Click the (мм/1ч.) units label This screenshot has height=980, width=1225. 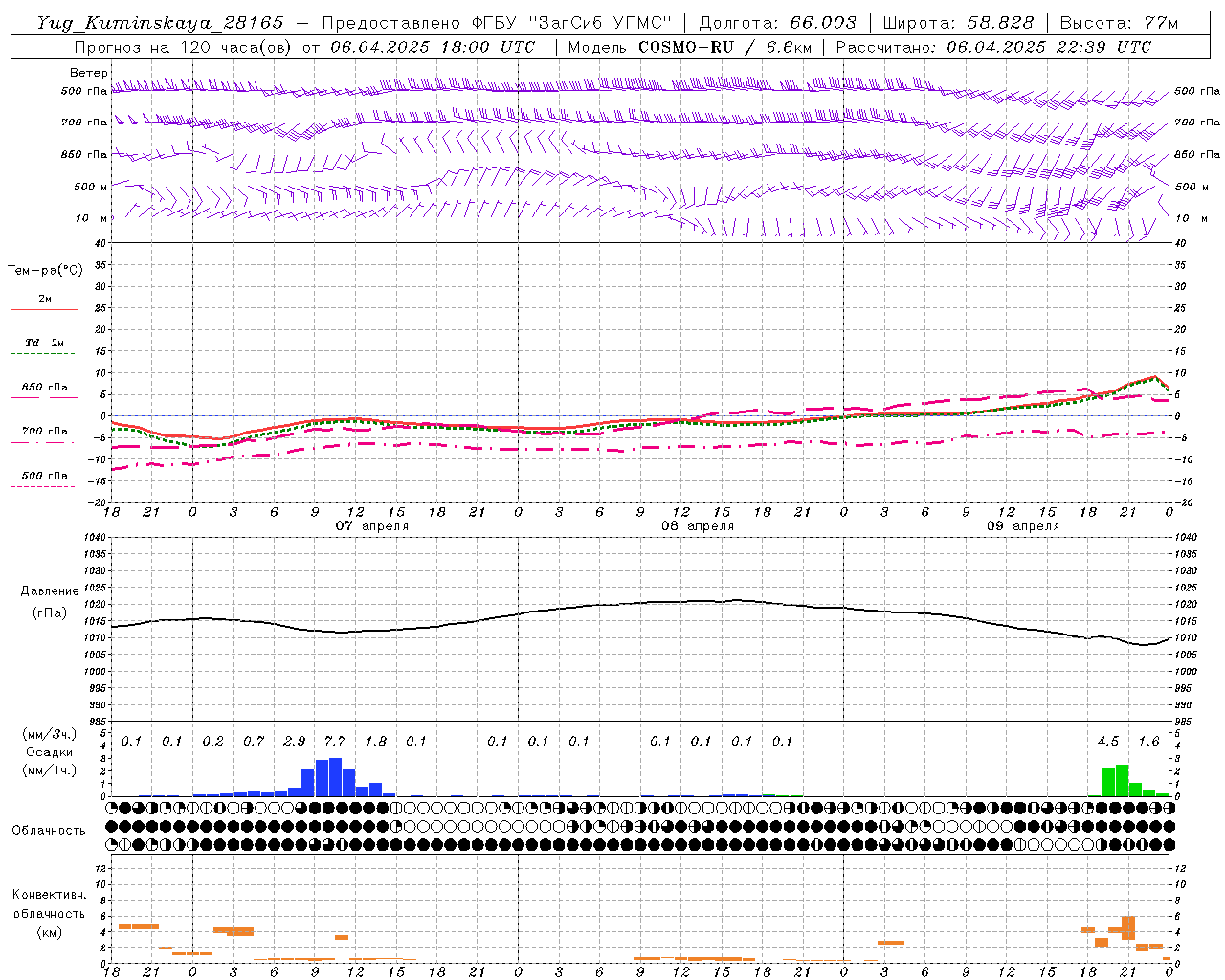[x=49, y=770]
